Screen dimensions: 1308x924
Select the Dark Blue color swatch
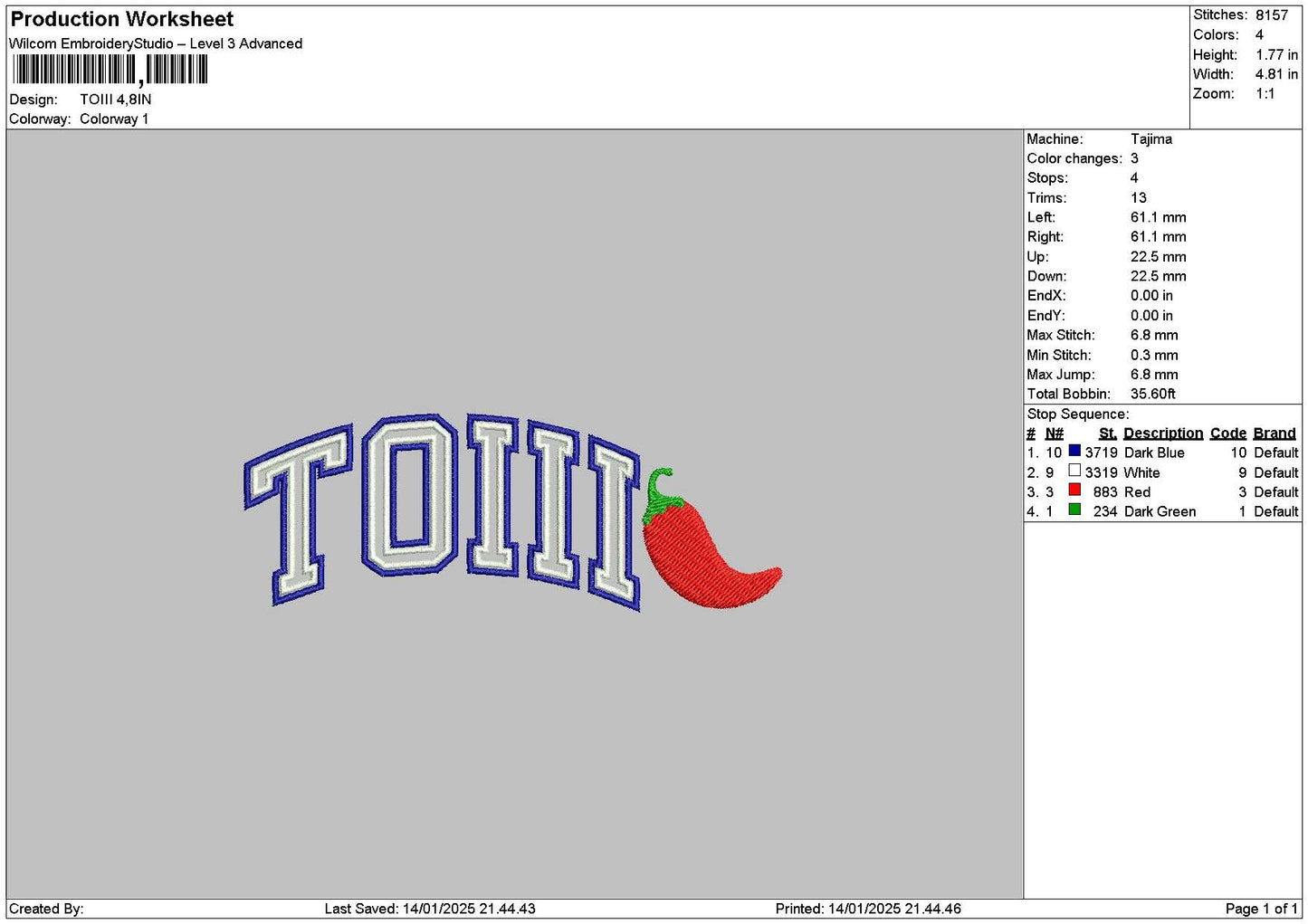1074,451
